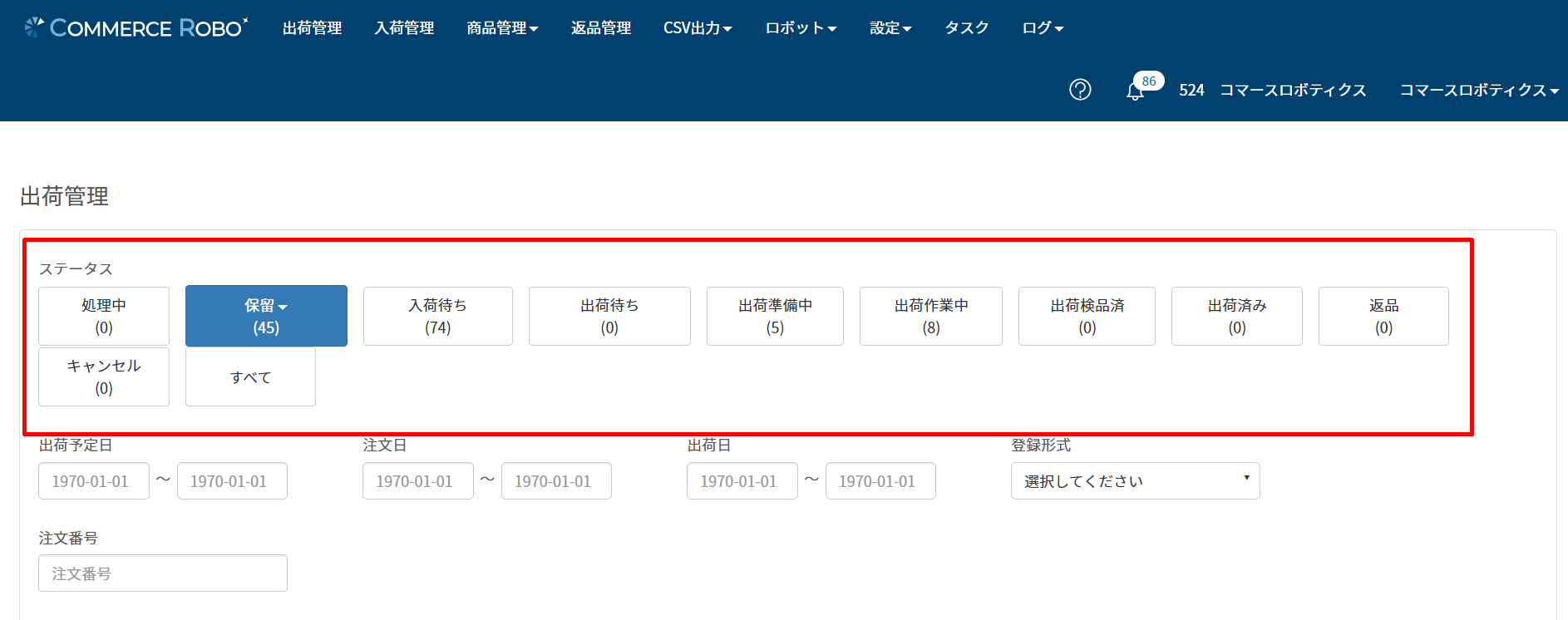Click the 注文日 end date field
Image resolution: width=1568 pixels, height=620 pixels.
coord(556,480)
